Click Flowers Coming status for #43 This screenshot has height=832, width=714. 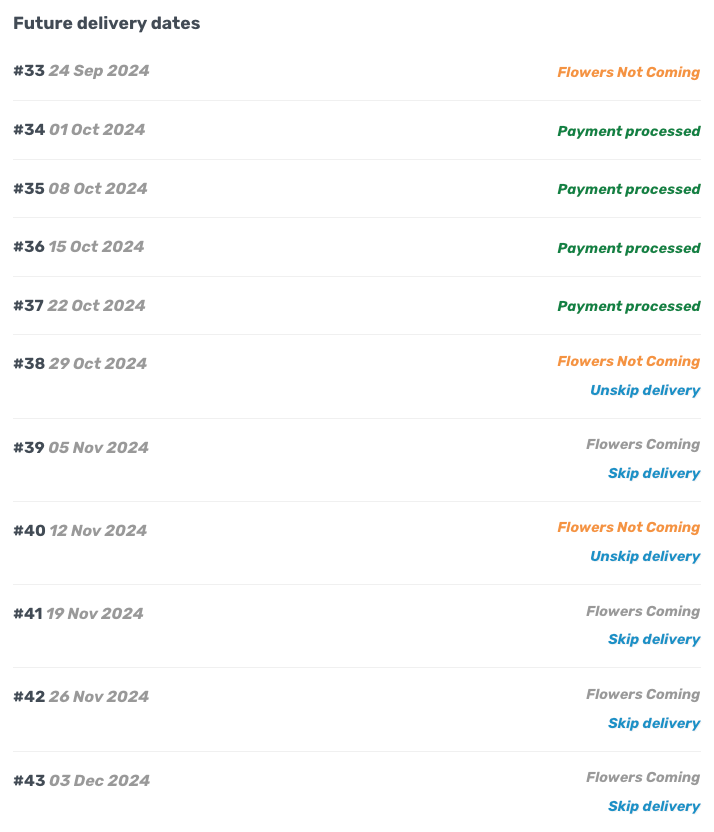(x=643, y=777)
